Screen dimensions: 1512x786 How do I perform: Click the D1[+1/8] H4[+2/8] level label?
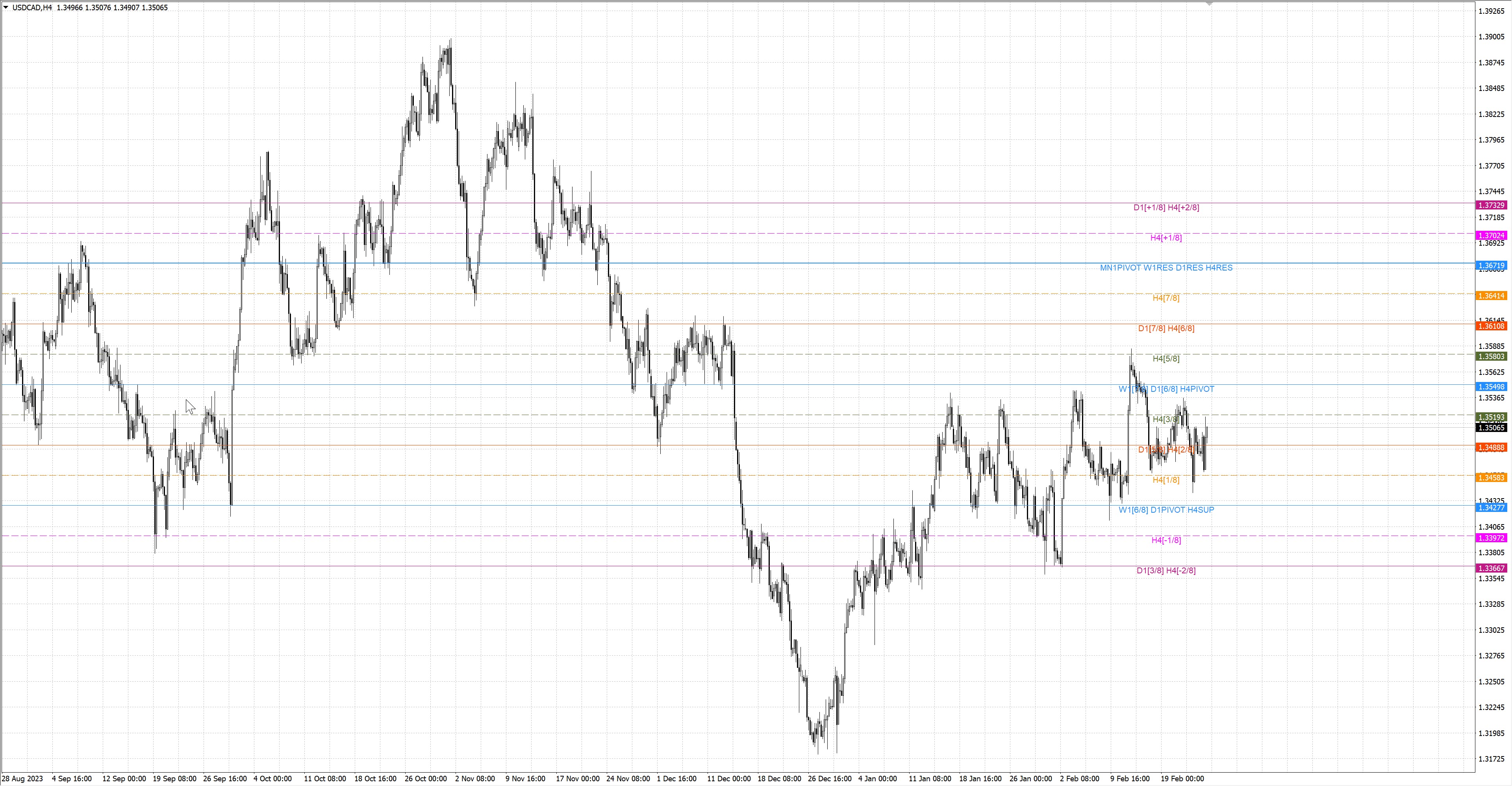(1165, 207)
